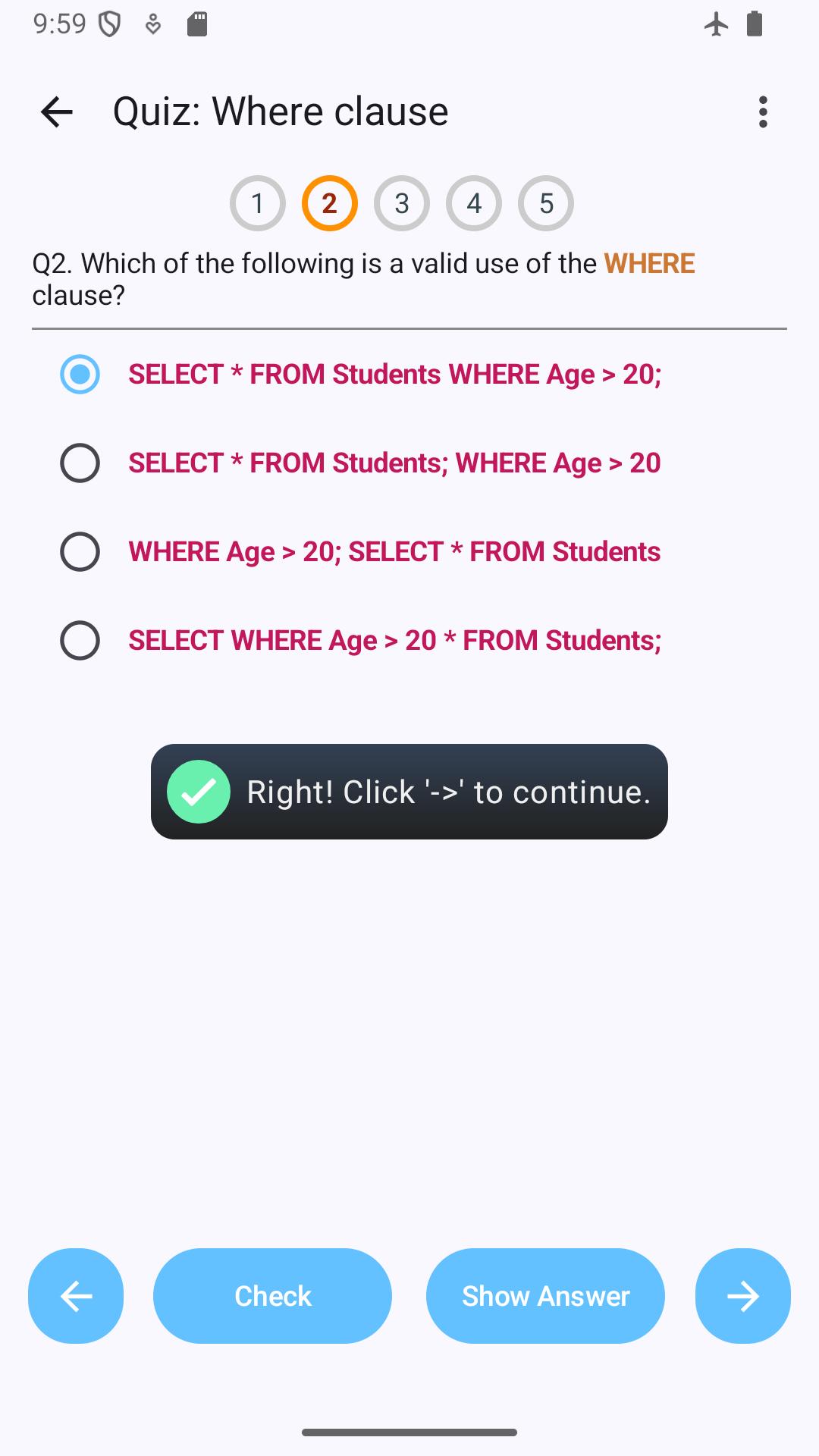Tap the shield icon in status bar

coord(111,25)
